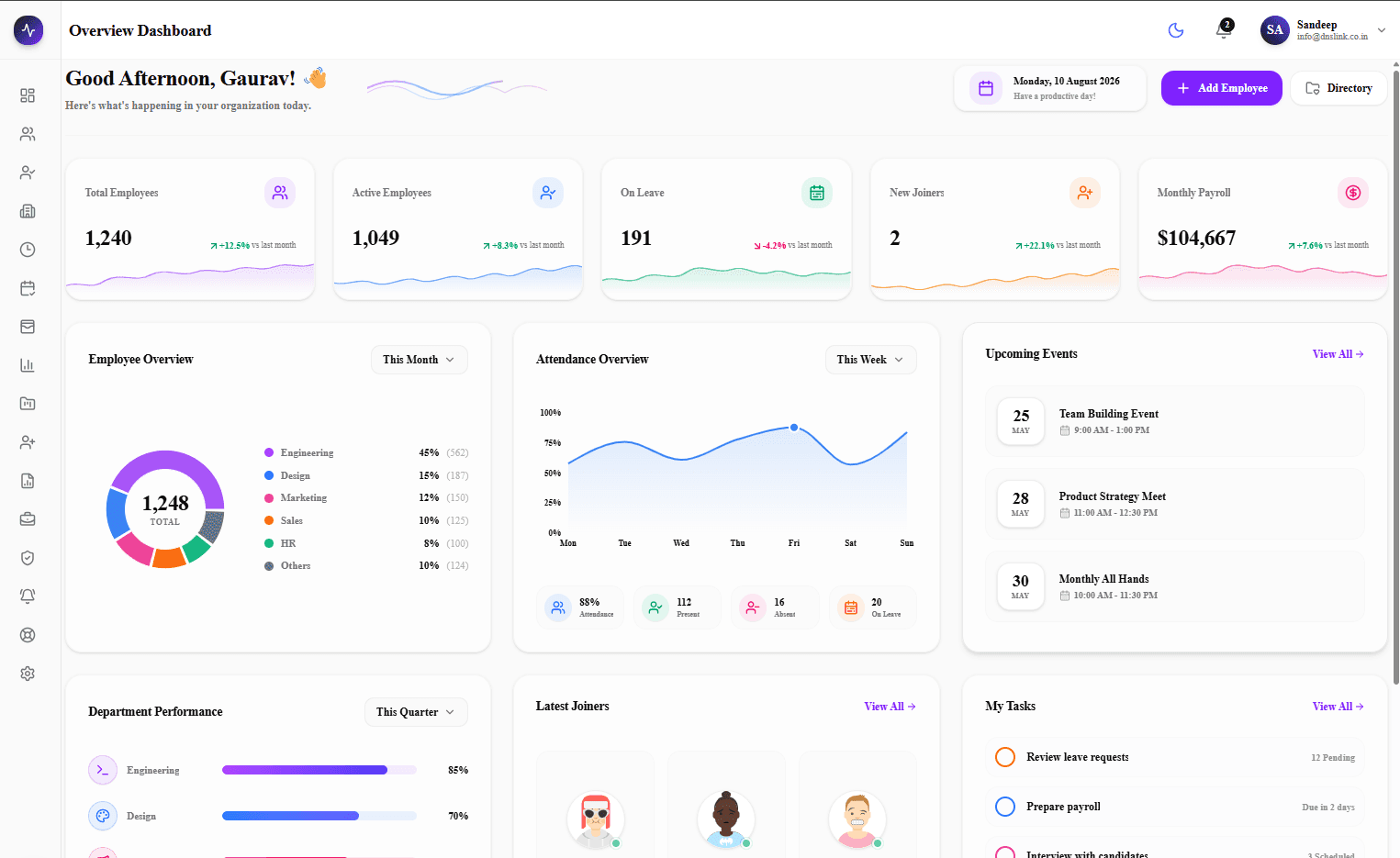
Task: Click the Monthly Payroll dollar icon
Action: pyautogui.click(x=1352, y=193)
